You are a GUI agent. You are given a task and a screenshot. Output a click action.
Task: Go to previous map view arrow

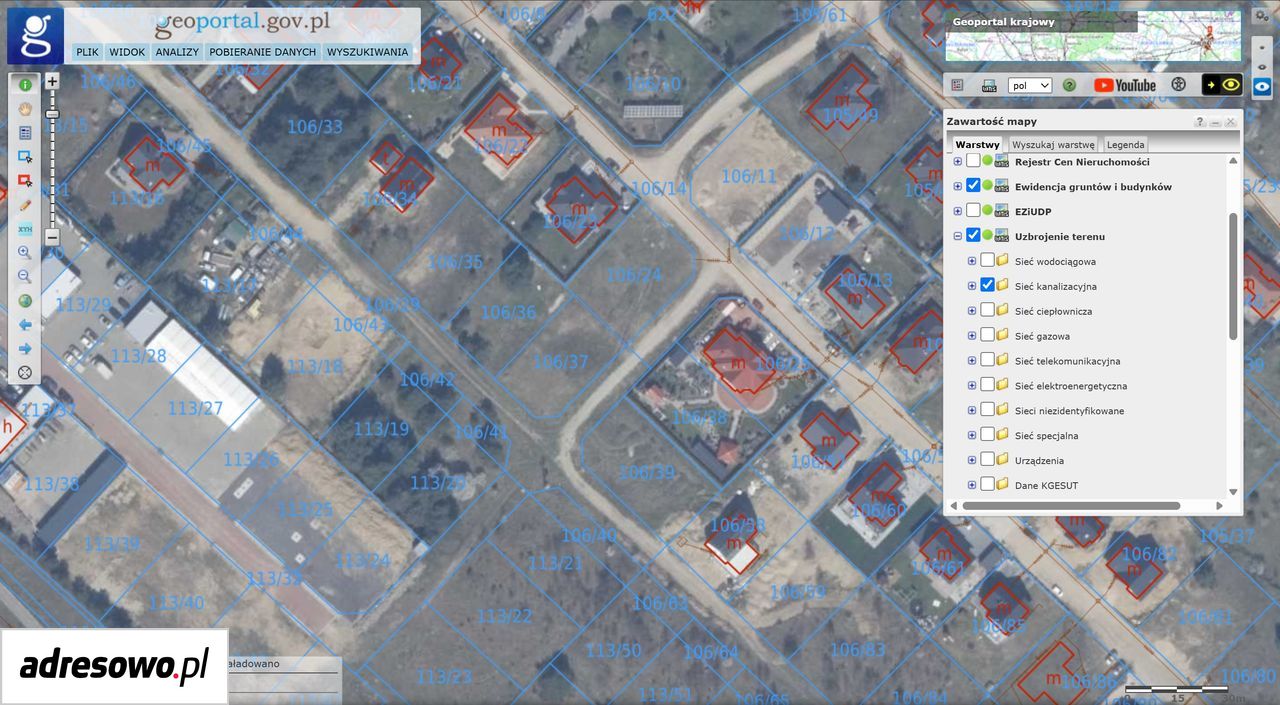25,324
